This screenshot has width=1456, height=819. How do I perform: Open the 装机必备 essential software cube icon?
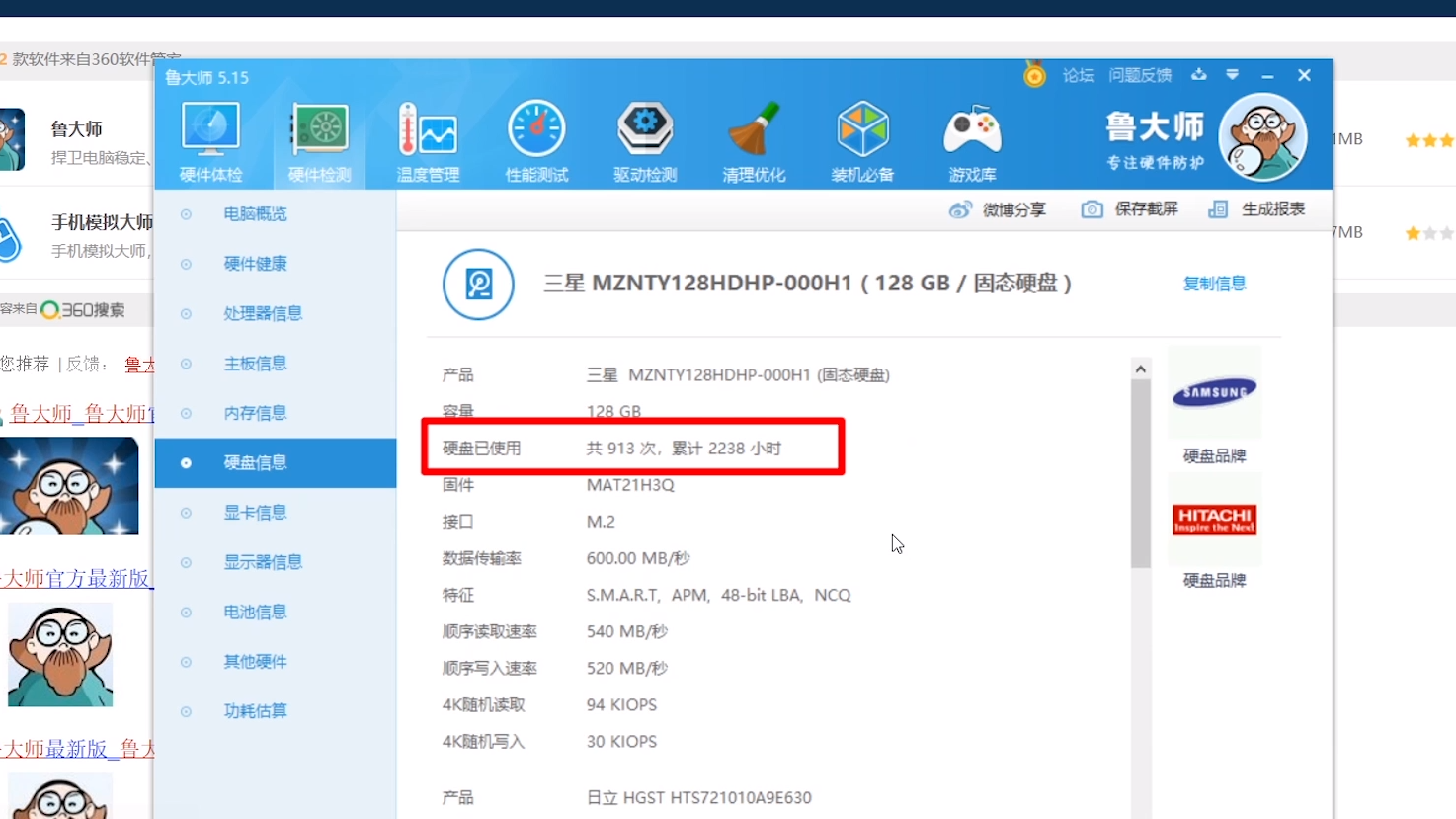pyautogui.click(x=862, y=141)
